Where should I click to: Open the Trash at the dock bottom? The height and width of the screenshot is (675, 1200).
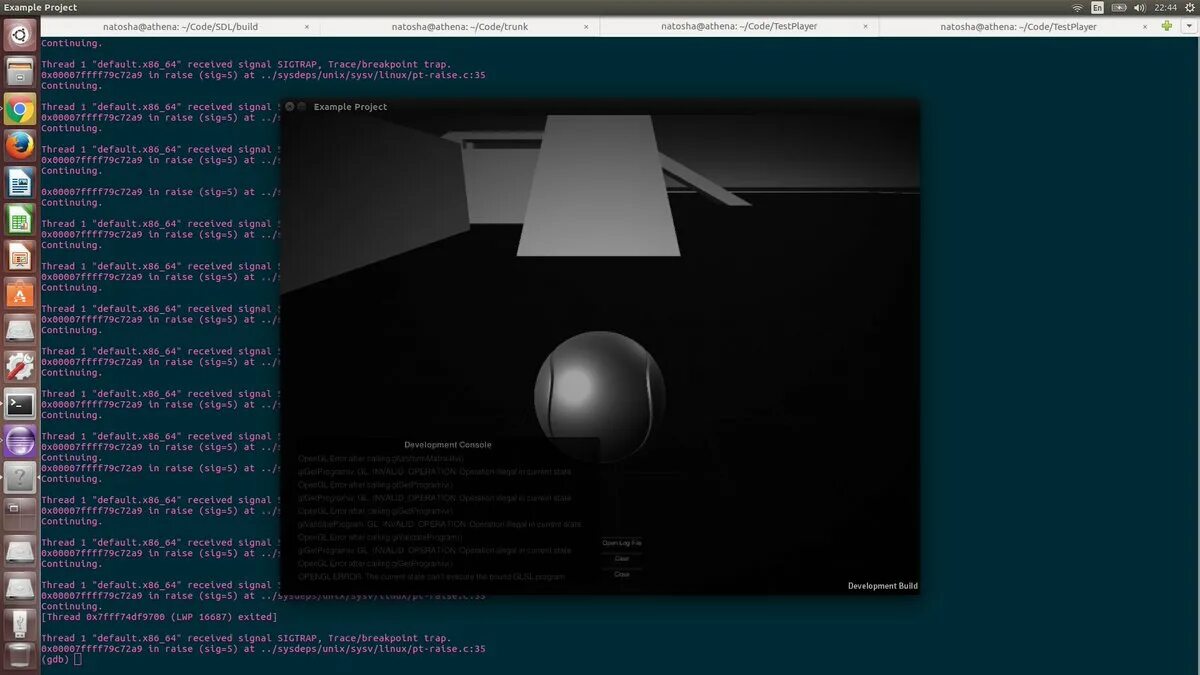tap(20, 658)
